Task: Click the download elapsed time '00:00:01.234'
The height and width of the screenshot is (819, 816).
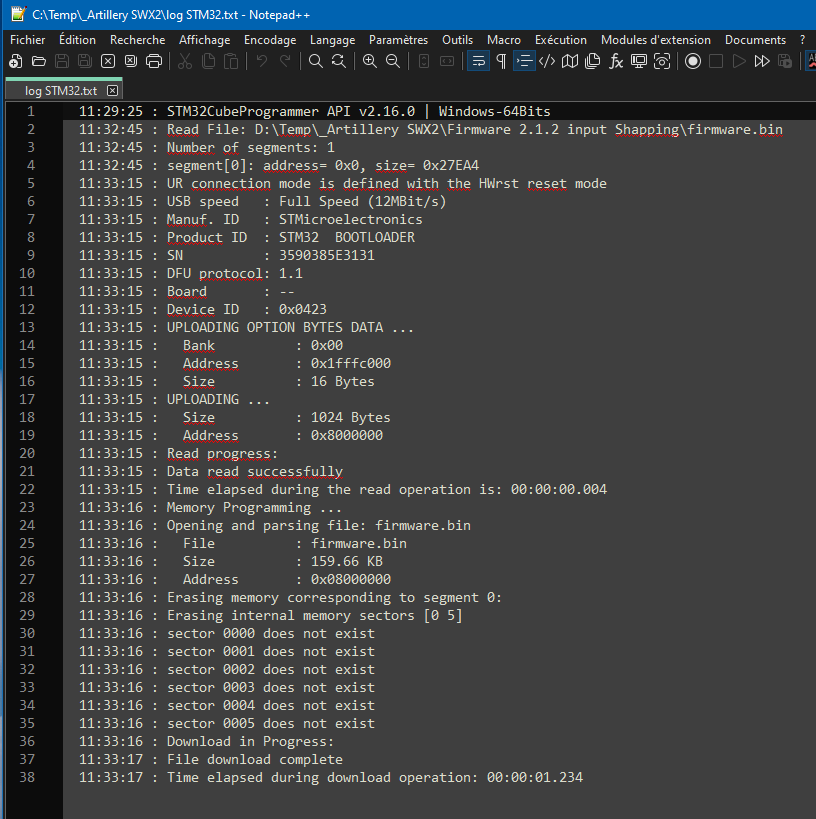Action: (x=535, y=777)
